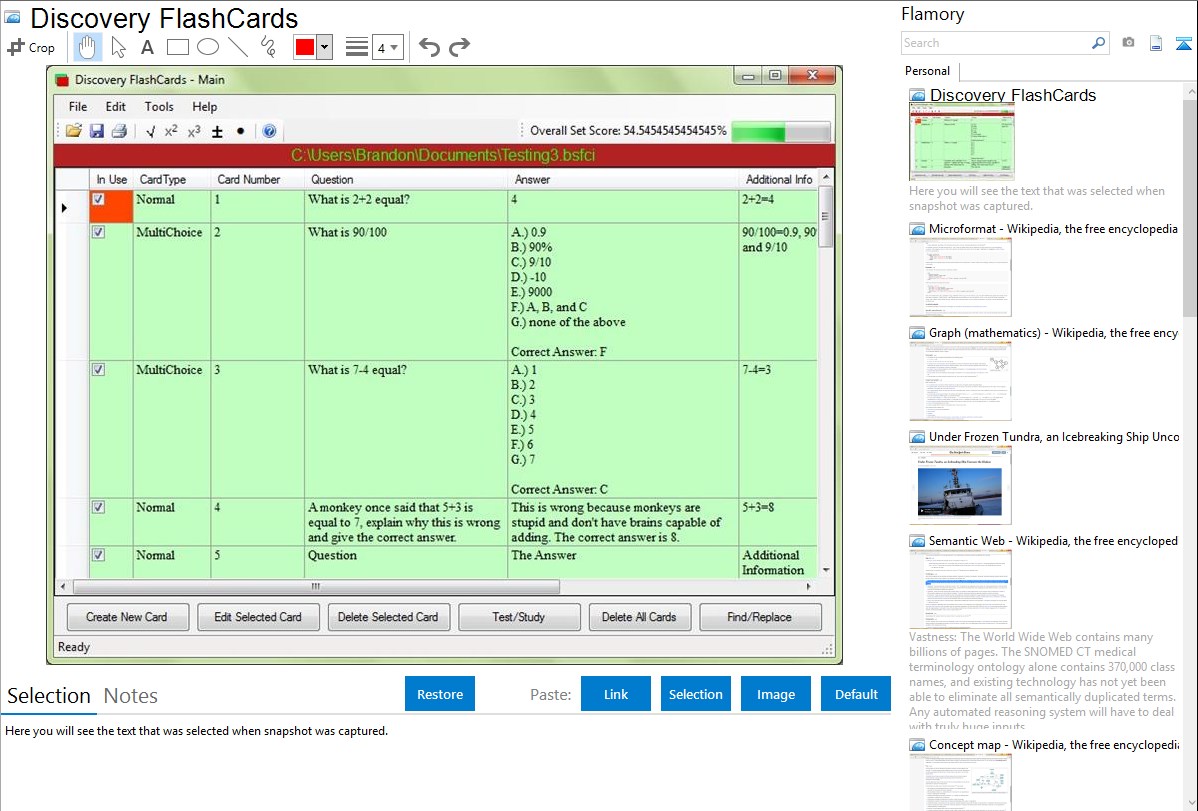Pick the text annotation tool A
1198x811 pixels.
pos(147,47)
